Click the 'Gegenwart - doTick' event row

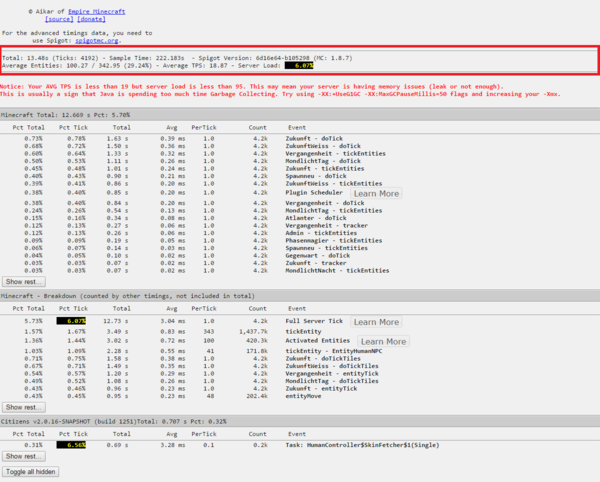(x=300, y=256)
